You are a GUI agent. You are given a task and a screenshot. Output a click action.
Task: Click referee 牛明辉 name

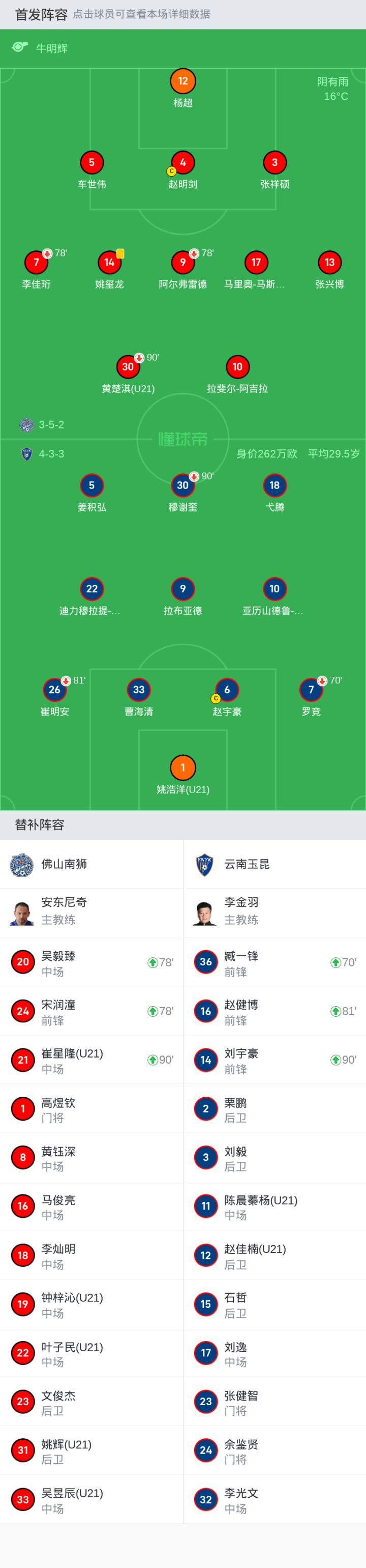[52, 48]
